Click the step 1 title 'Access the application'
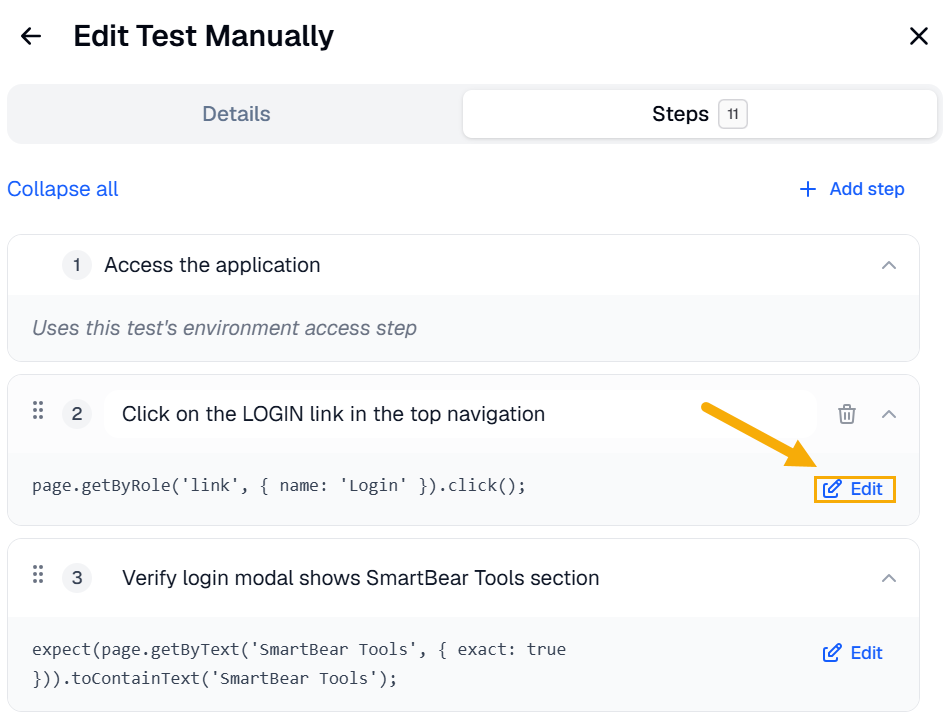The height and width of the screenshot is (721, 951). pos(212,265)
